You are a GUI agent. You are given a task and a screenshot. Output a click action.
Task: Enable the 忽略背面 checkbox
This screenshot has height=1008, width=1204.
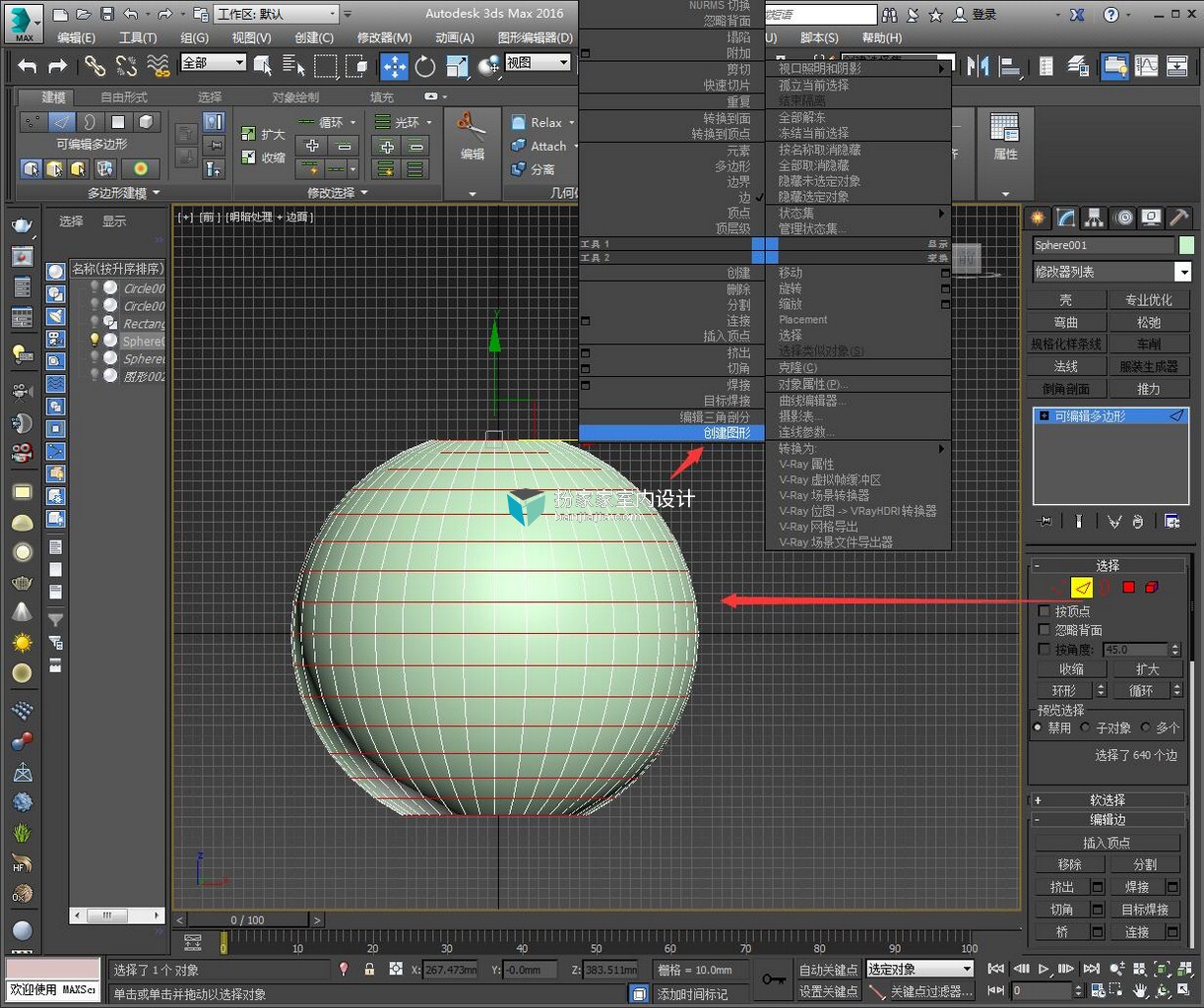1045,630
